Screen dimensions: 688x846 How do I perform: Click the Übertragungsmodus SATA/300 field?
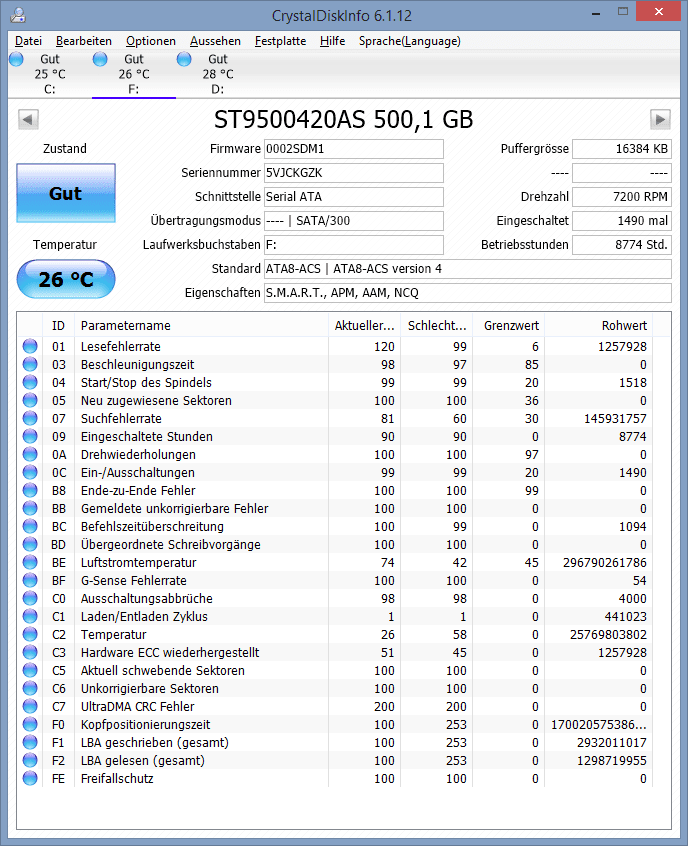[353, 221]
